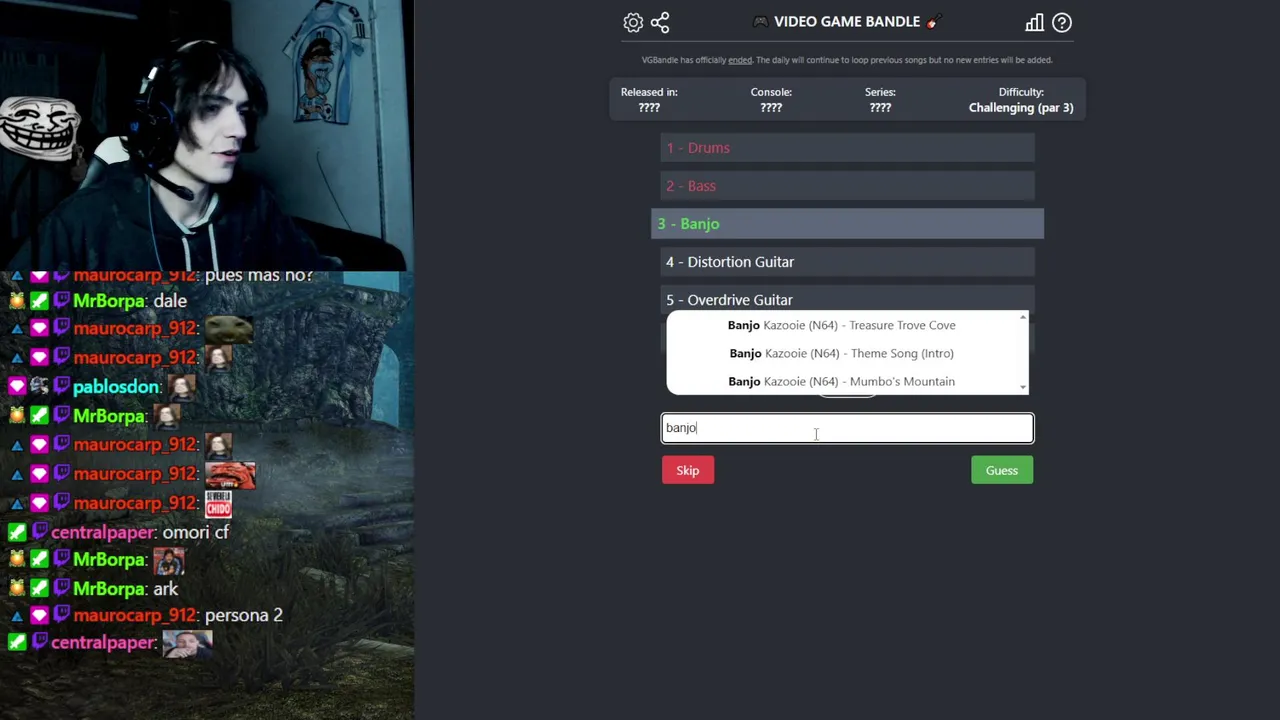Click the Twitch badge in "MrBorpa: ark" row
The height and width of the screenshot is (720, 1280).
point(62,589)
